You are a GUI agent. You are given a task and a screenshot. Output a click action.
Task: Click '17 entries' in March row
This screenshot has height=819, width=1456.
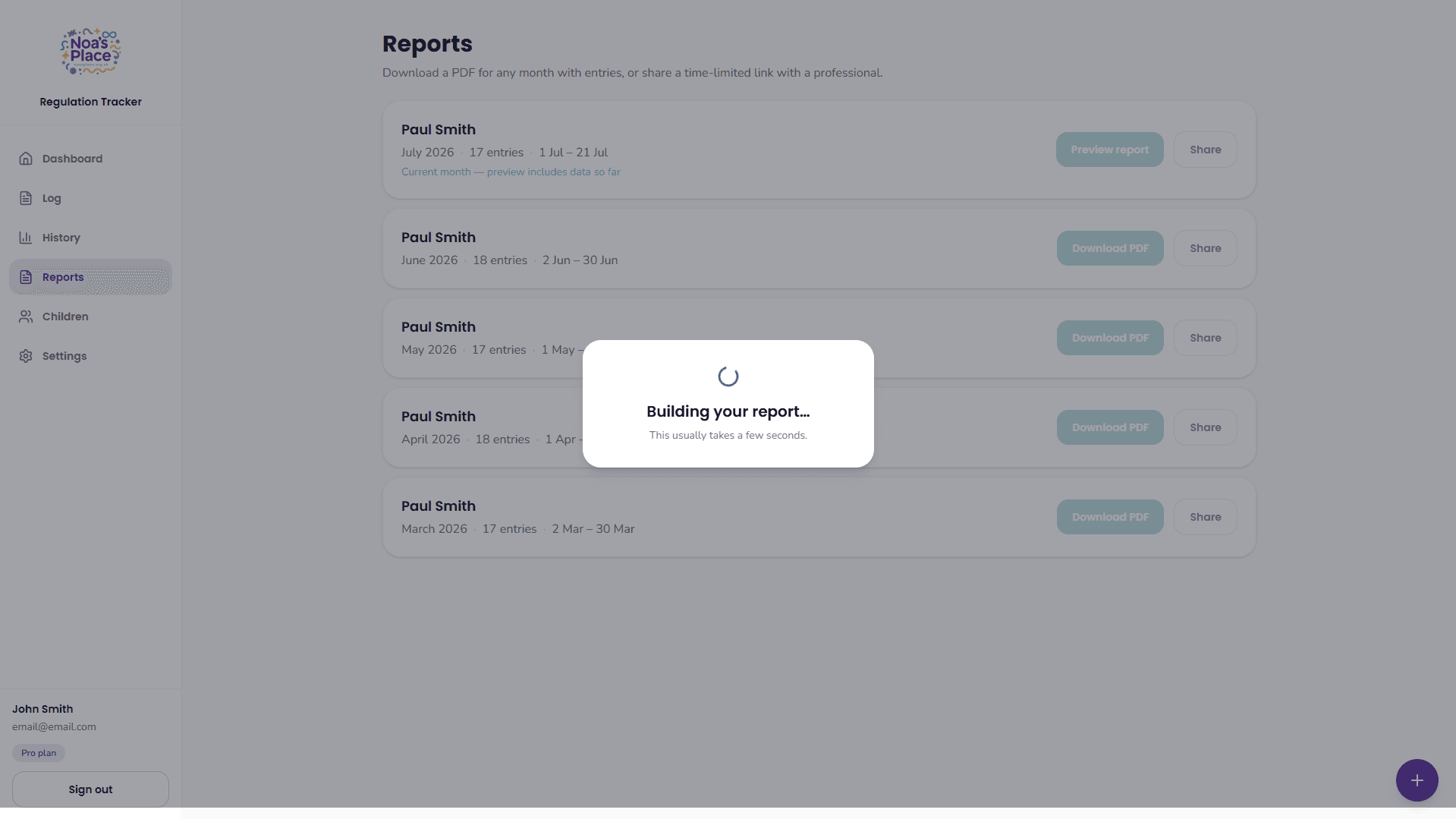tap(509, 529)
